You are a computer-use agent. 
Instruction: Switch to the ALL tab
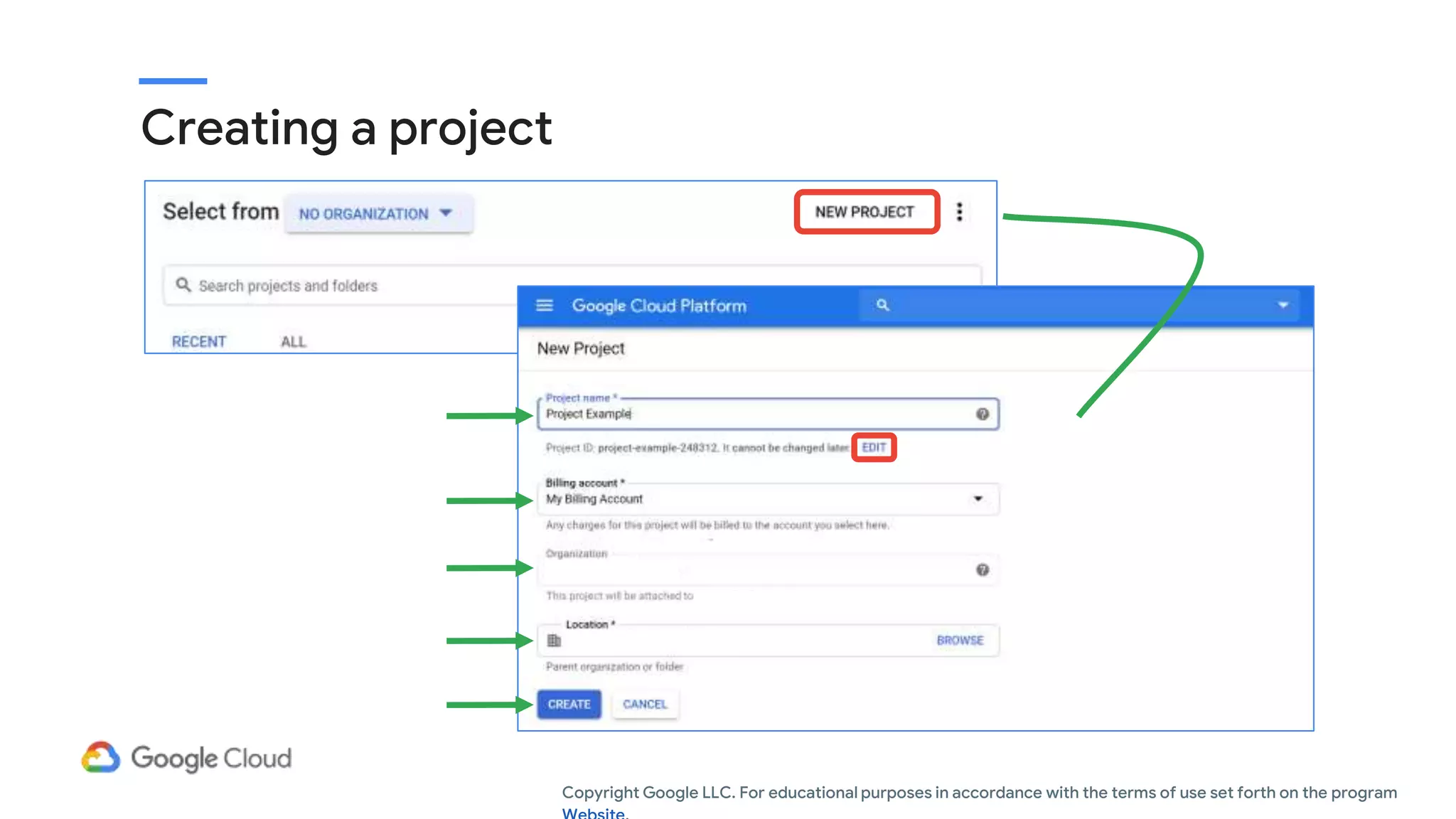point(293,342)
